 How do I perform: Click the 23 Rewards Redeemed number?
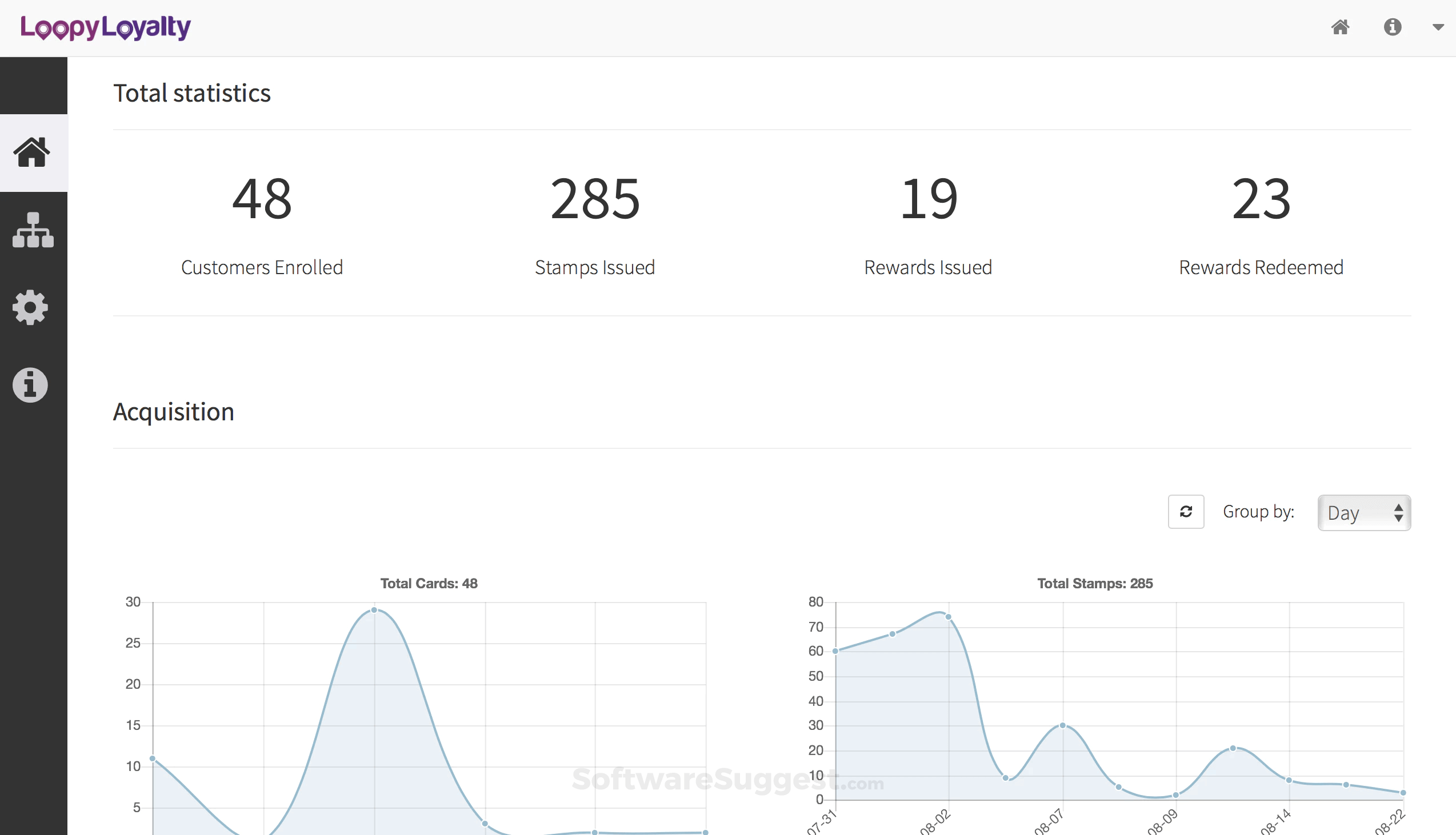pyautogui.click(x=1261, y=198)
